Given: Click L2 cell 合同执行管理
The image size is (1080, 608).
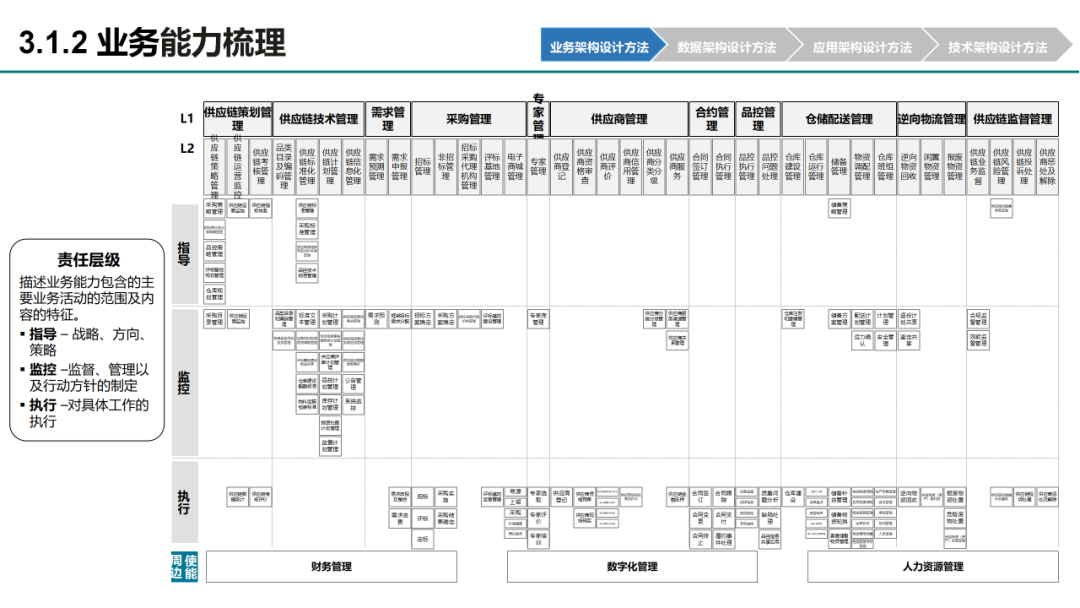Looking at the screenshot, I should [x=723, y=167].
